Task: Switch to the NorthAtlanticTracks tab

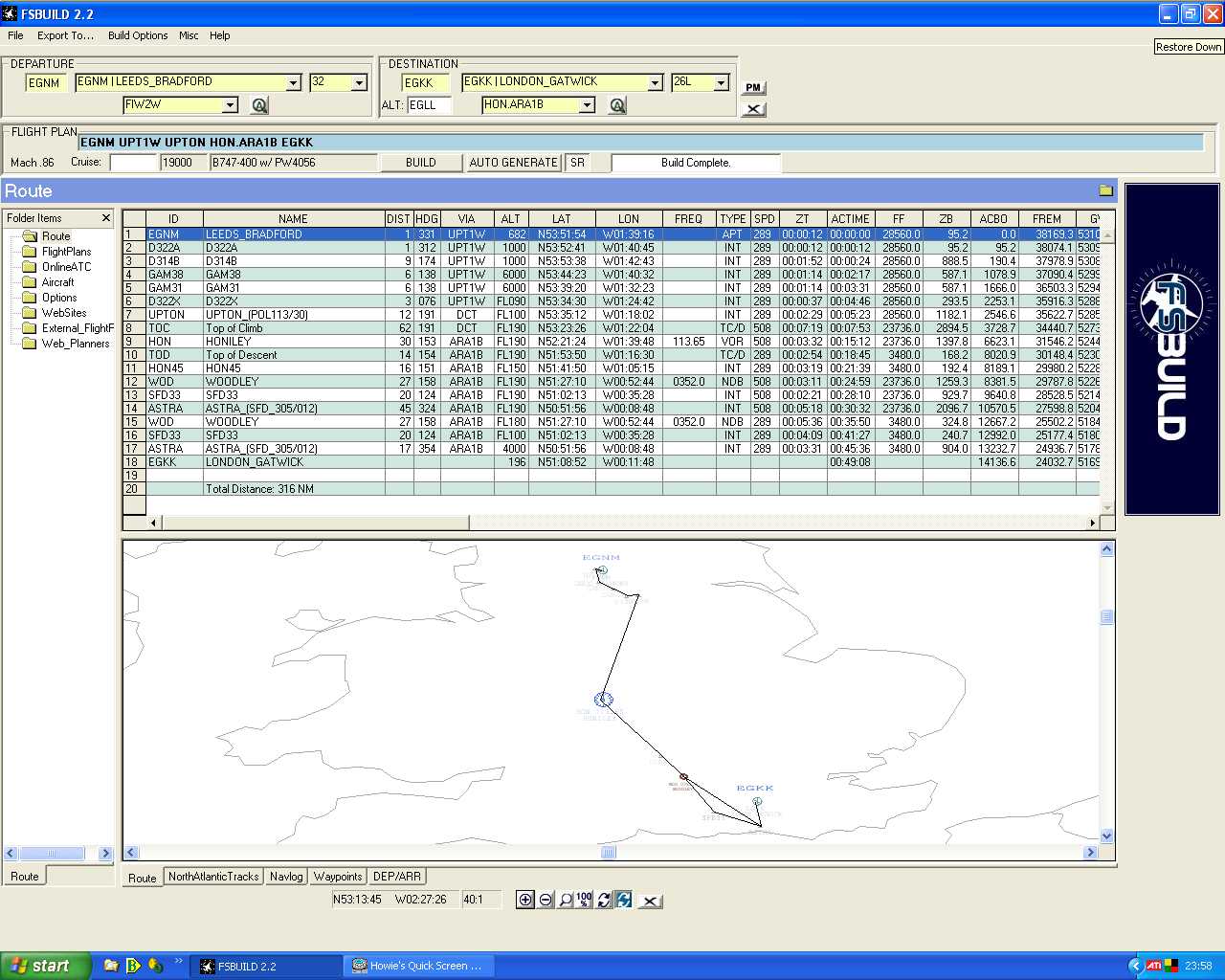Action: 213,877
